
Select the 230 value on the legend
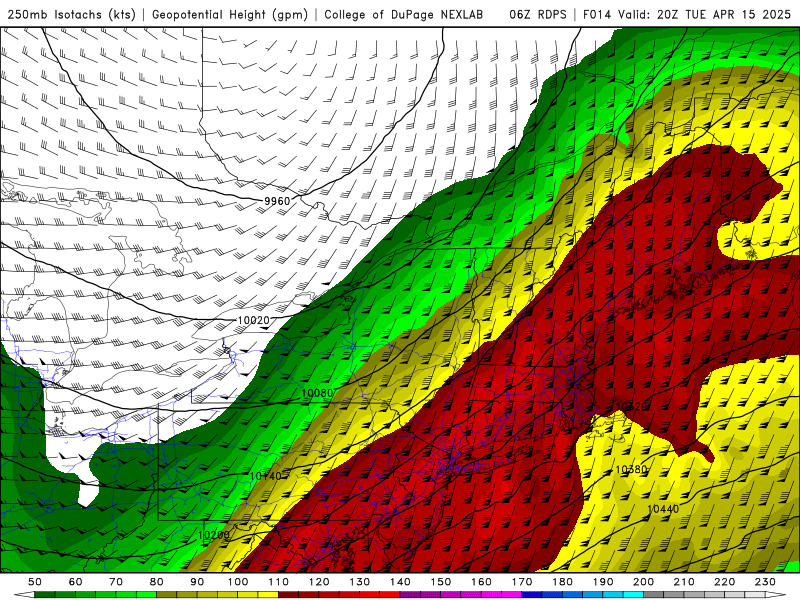coord(765,582)
